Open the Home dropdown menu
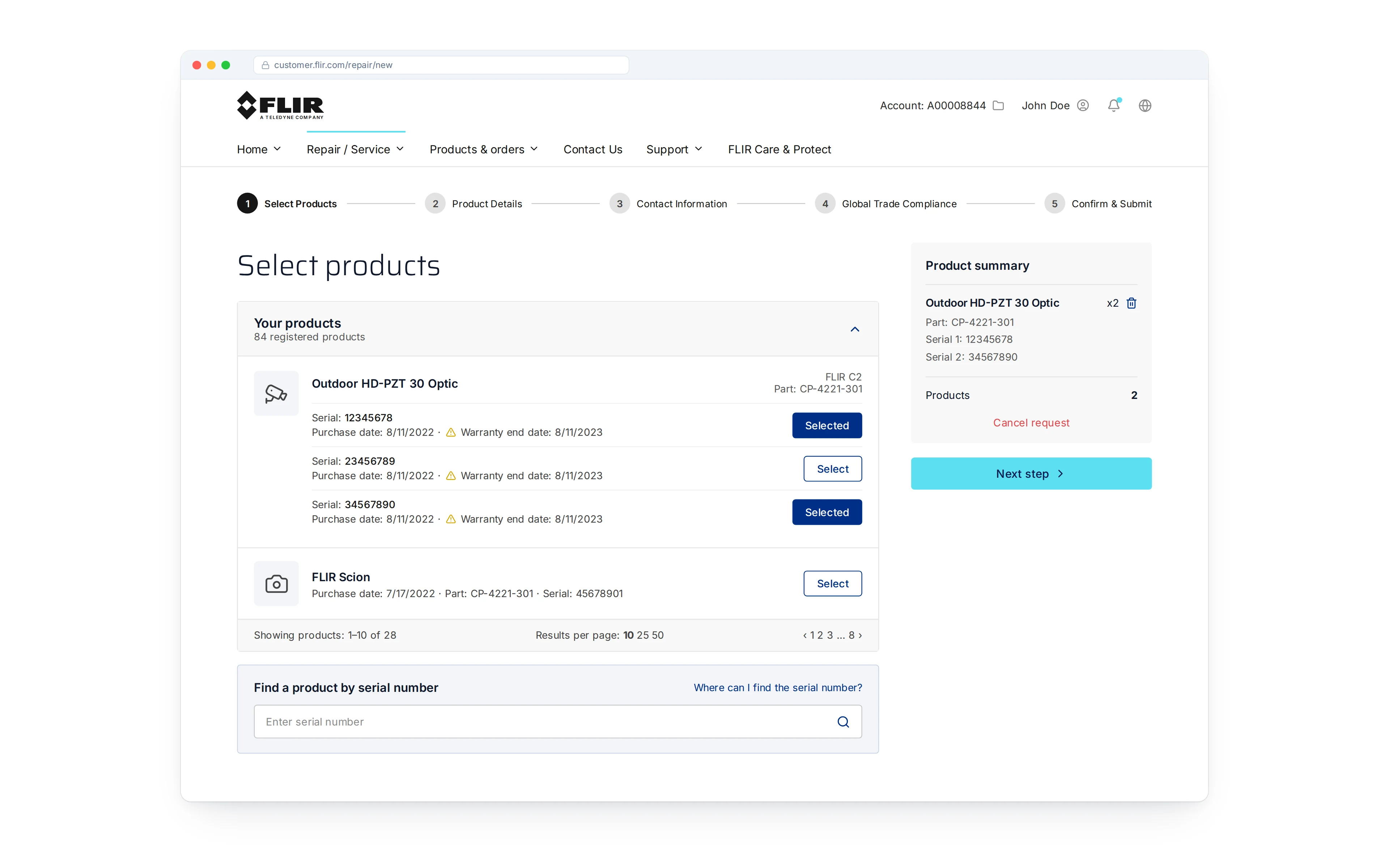The width and height of the screenshot is (1389, 868). coord(259,149)
